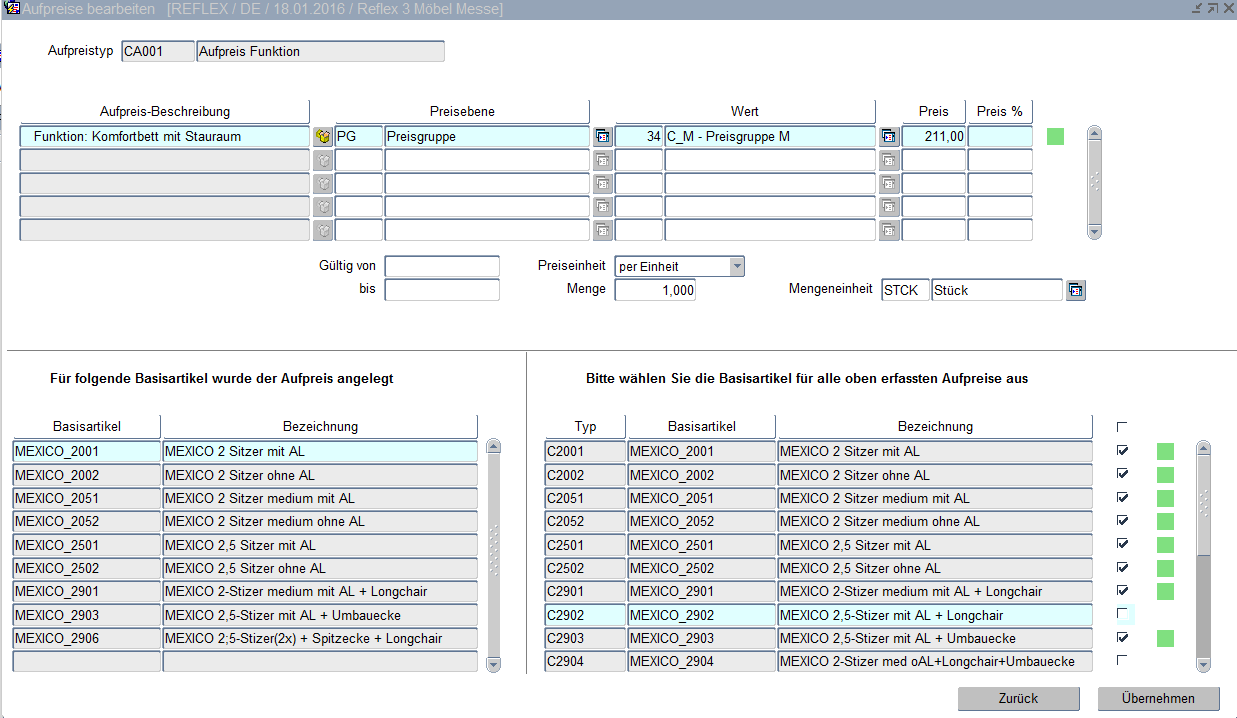
Task: Click the lookup icon in the second Wert row
Action: tap(888, 160)
